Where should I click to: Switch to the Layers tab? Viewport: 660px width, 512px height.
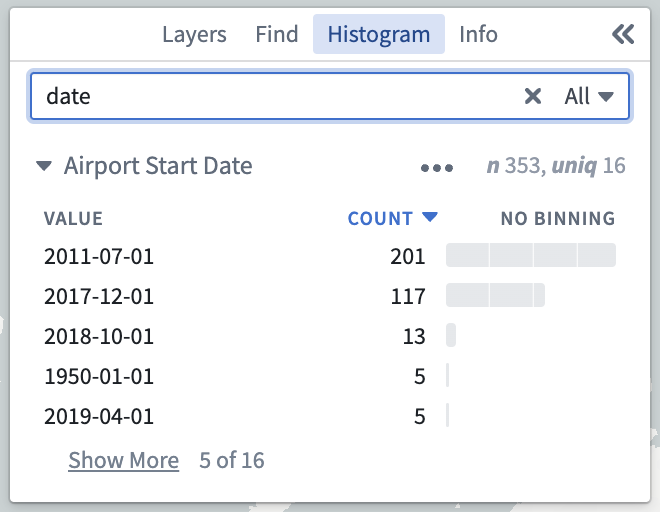click(x=194, y=34)
